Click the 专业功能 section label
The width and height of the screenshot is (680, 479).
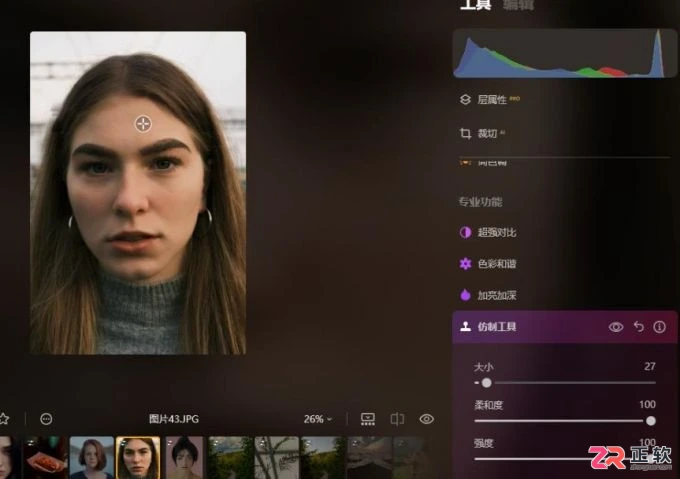point(481,202)
